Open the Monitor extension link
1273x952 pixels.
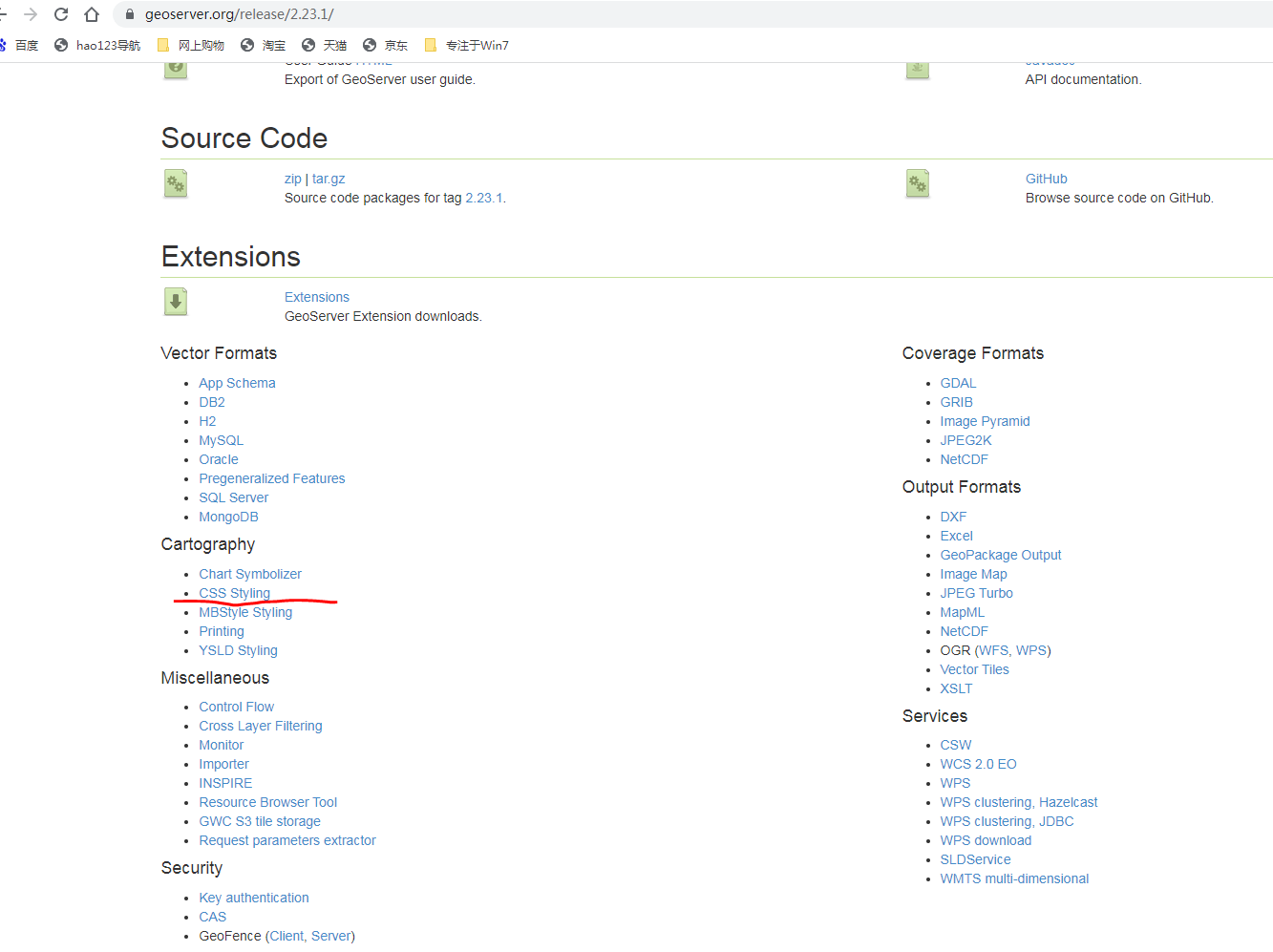pos(222,745)
